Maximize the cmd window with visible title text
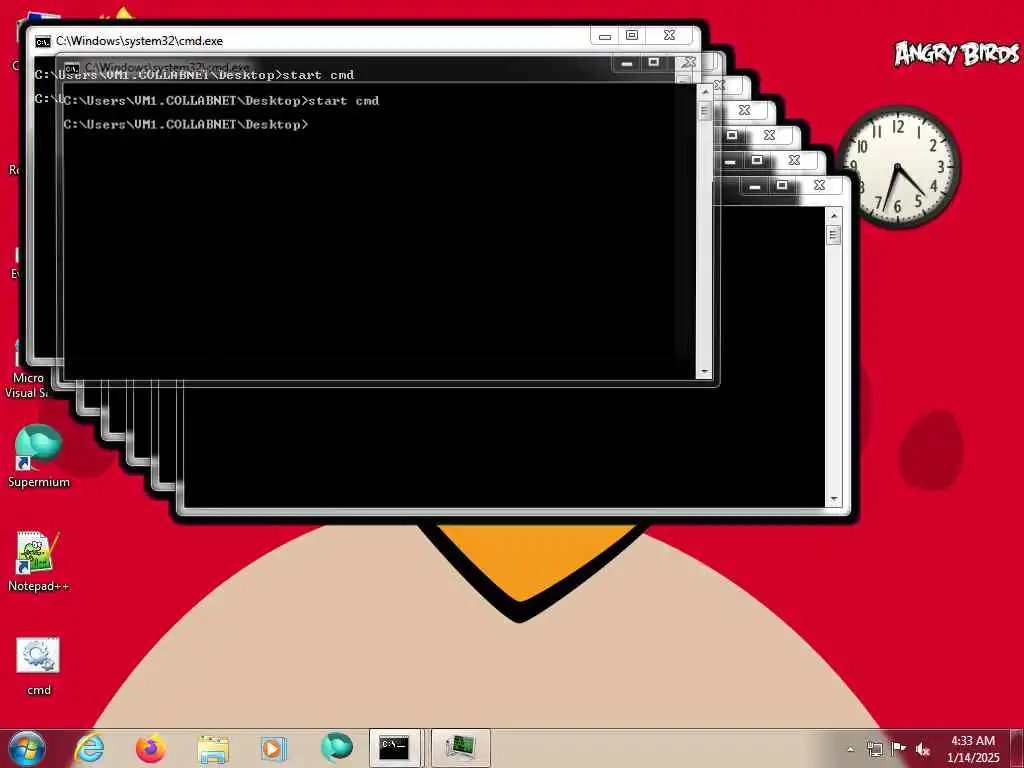The height and width of the screenshot is (768, 1024). [x=632, y=36]
